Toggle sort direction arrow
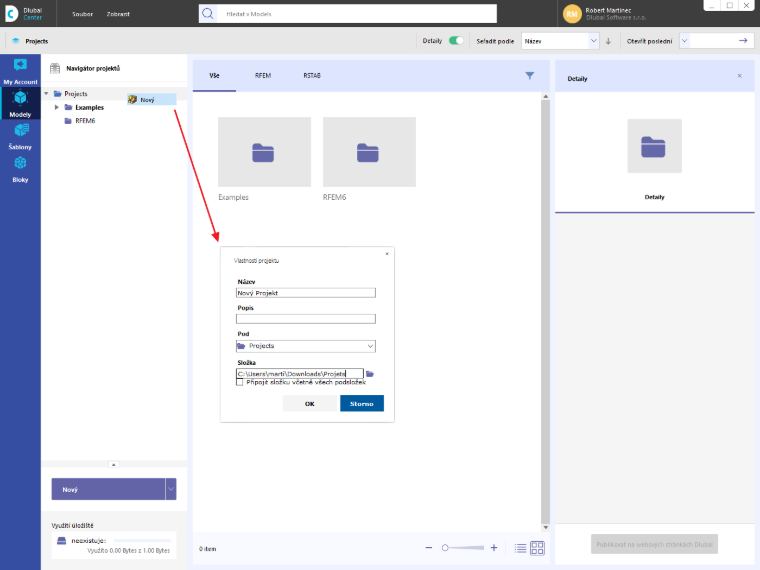760x570 pixels. pyautogui.click(x=608, y=41)
